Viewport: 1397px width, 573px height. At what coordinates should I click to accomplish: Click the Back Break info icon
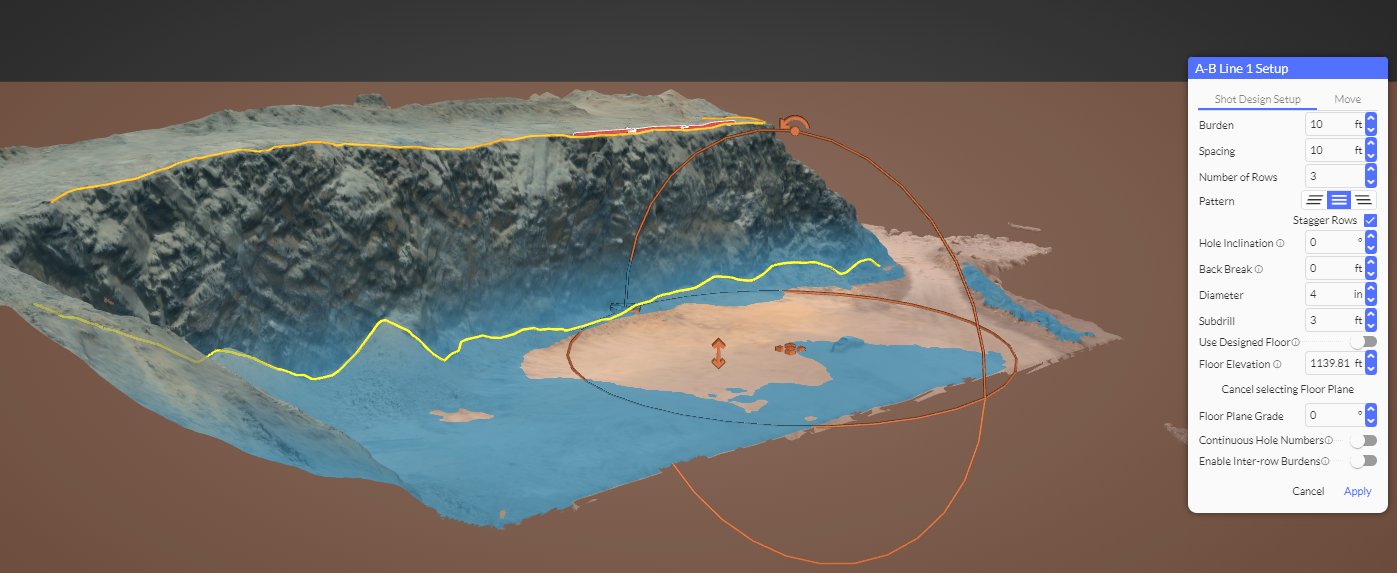coord(1258,270)
